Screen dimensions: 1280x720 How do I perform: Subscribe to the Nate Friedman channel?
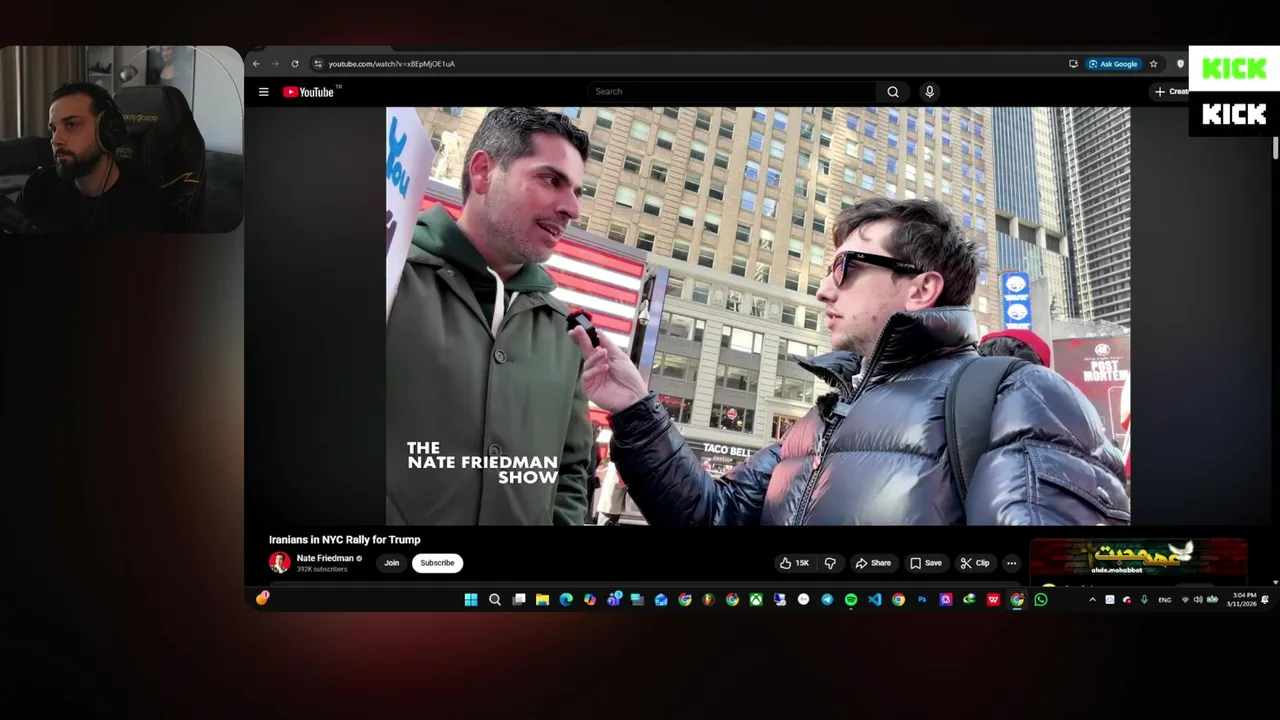[x=437, y=563]
